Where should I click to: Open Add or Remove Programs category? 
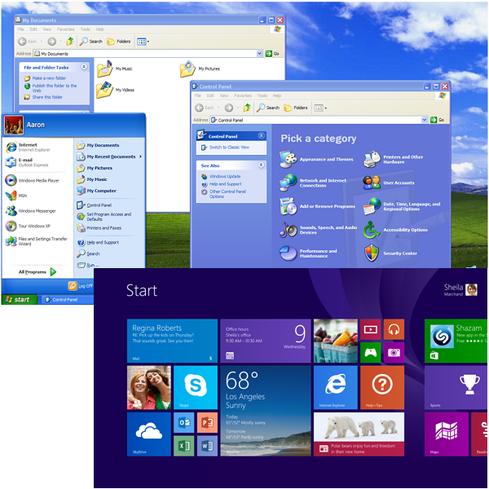click(x=317, y=206)
